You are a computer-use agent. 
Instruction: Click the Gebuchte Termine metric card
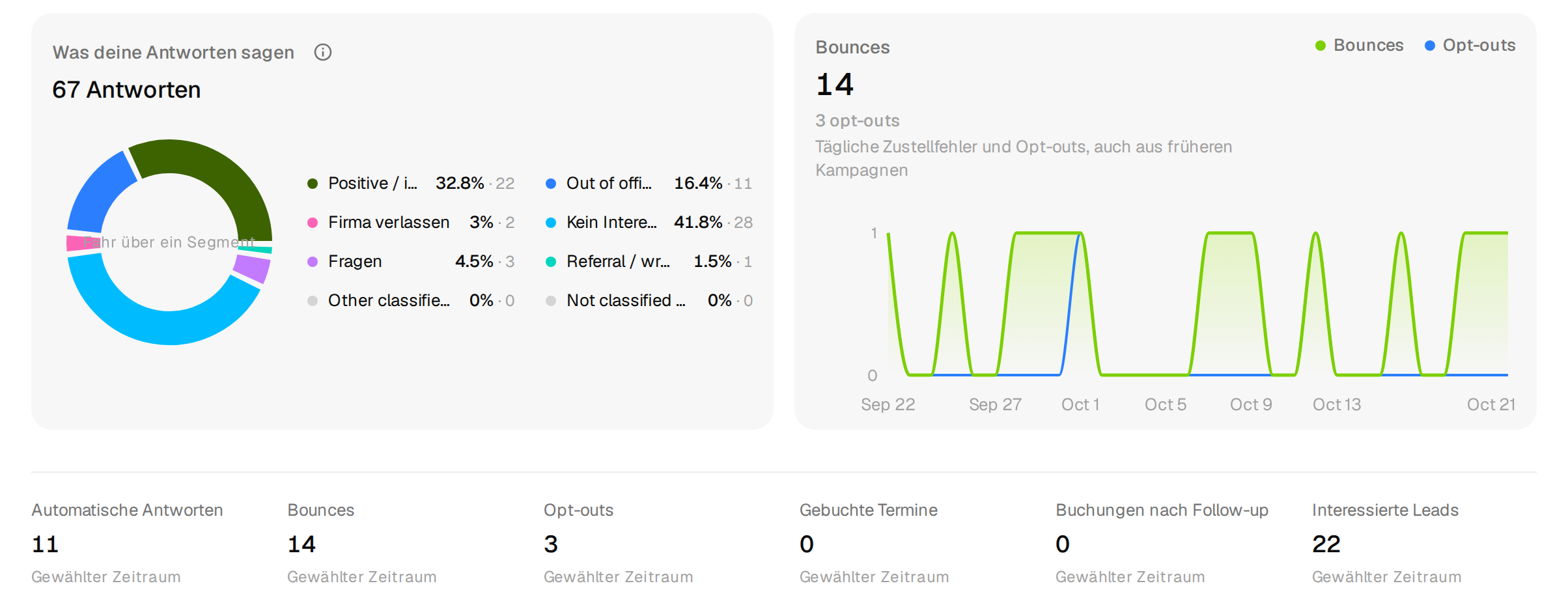pos(874,543)
